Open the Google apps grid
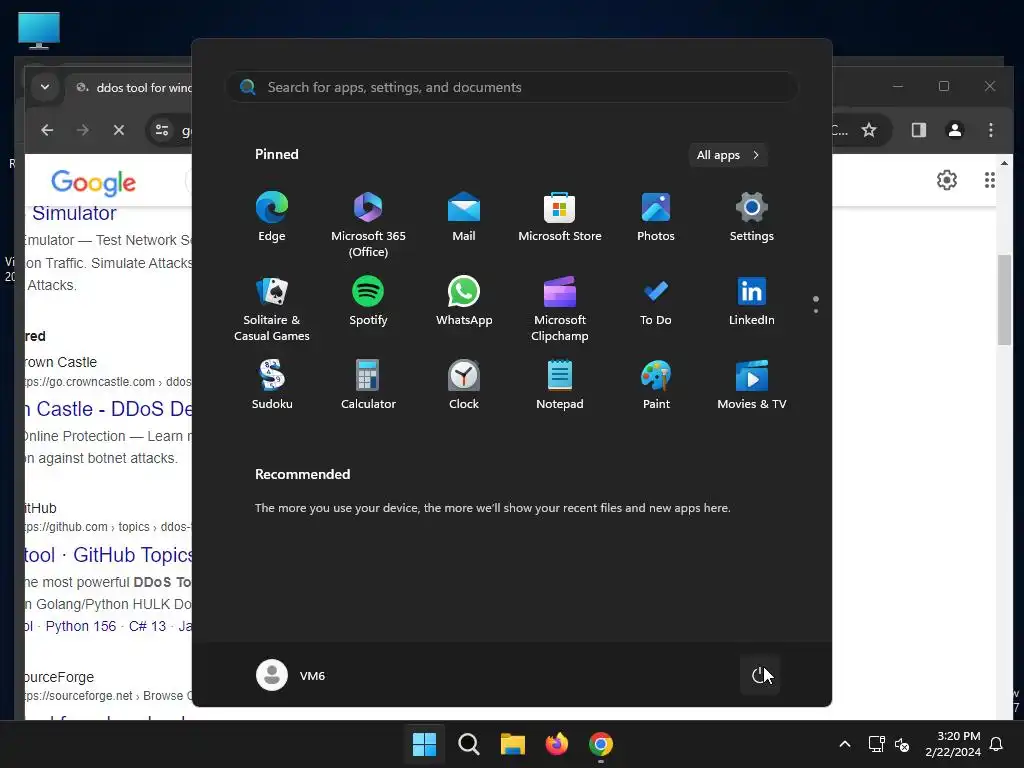 pyautogui.click(x=989, y=180)
